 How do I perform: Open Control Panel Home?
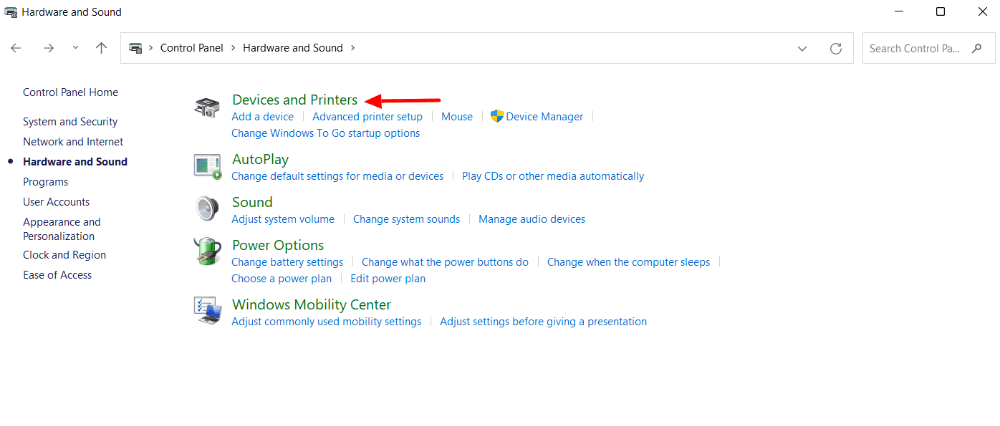pos(70,92)
